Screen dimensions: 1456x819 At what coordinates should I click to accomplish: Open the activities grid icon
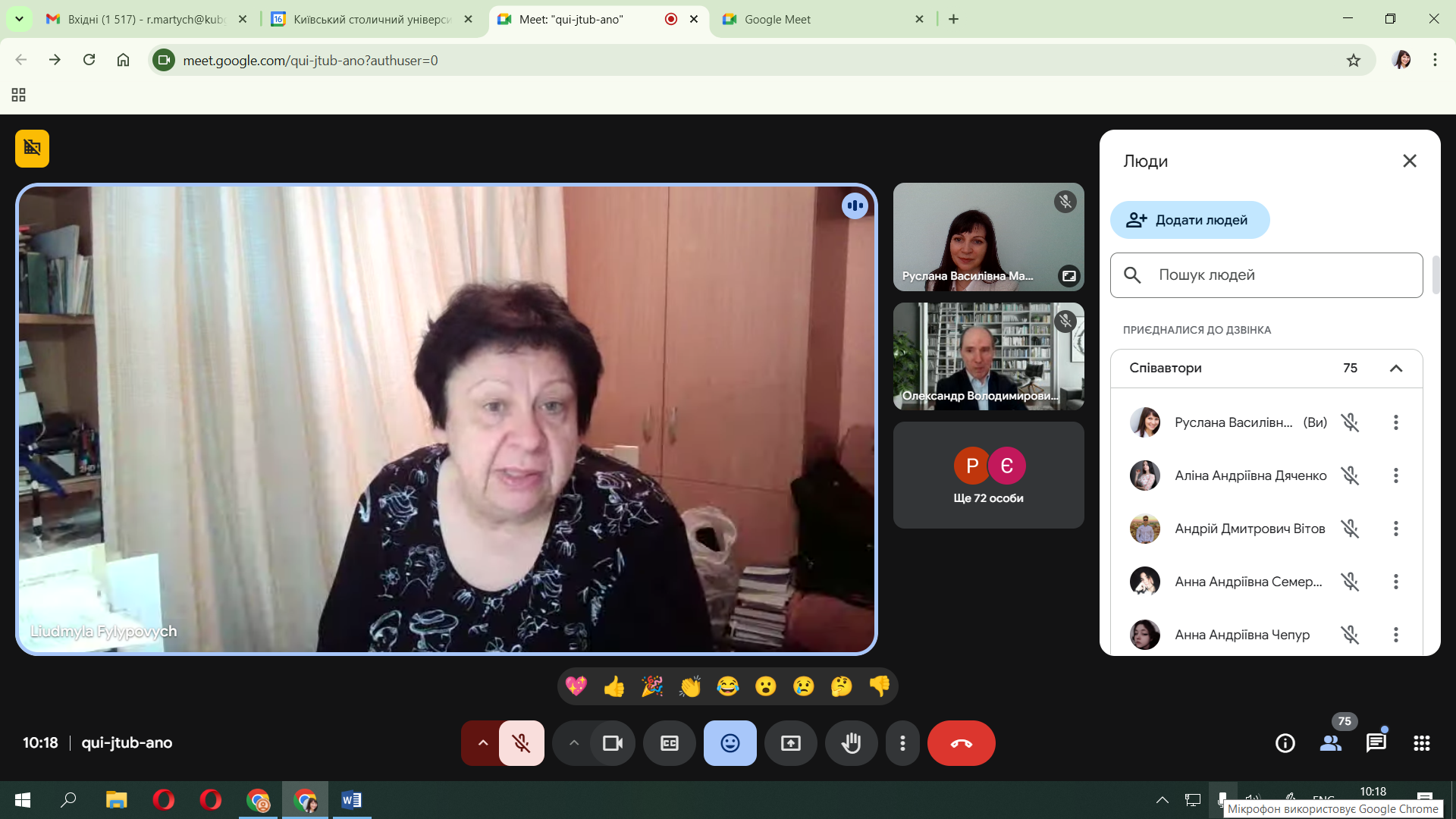(1421, 743)
